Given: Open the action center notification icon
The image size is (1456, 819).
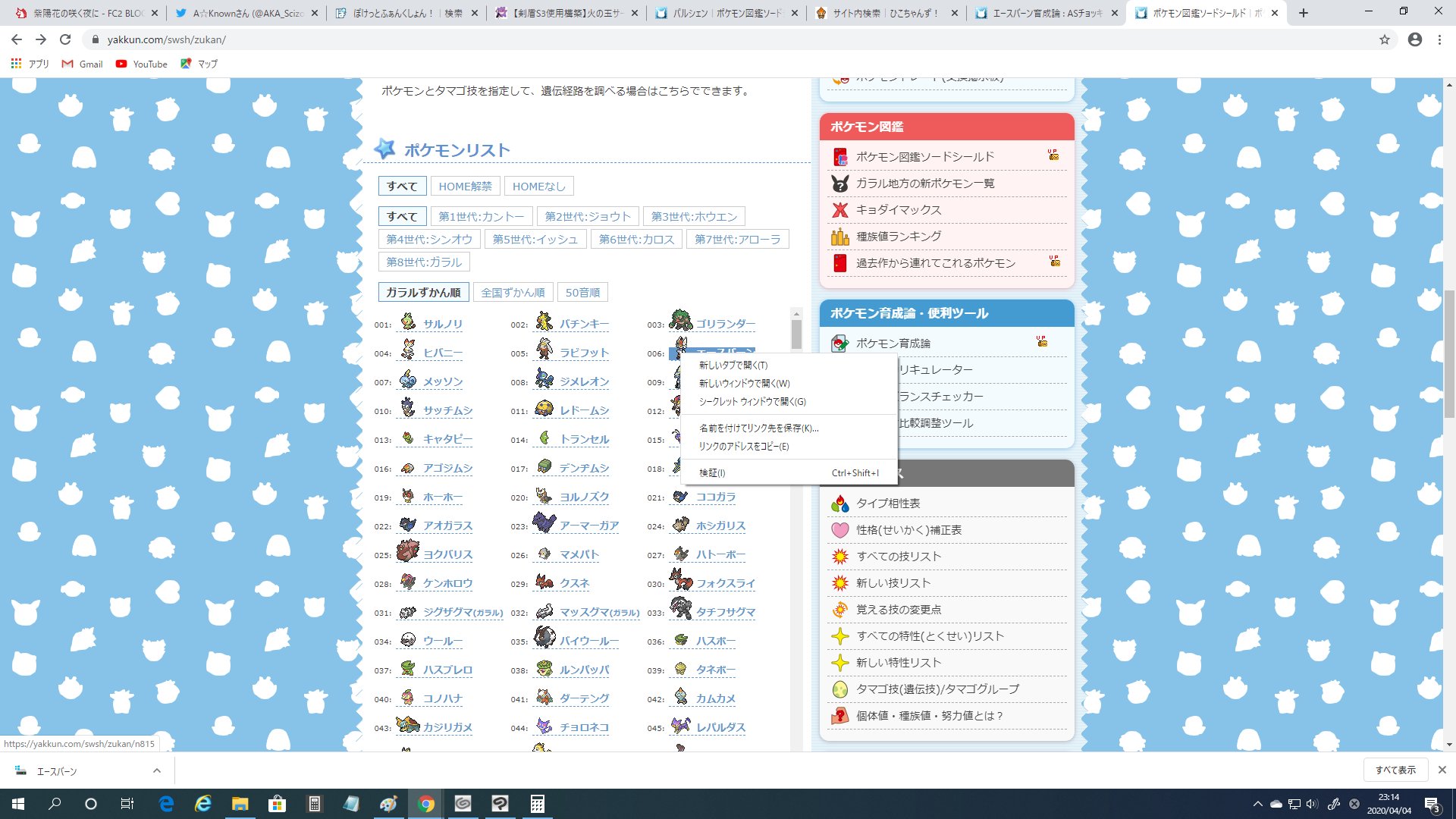Looking at the screenshot, I should coord(1432,804).
